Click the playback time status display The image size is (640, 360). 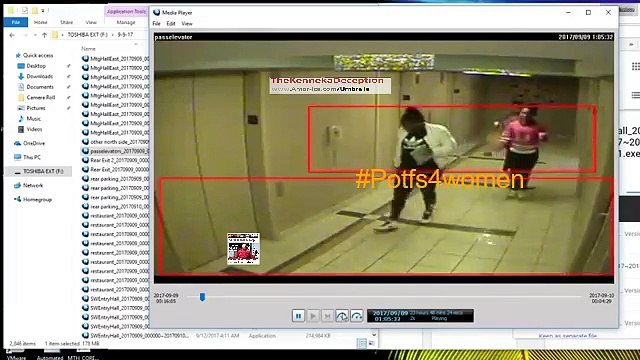pyautogui.click(x=420, y=316)
